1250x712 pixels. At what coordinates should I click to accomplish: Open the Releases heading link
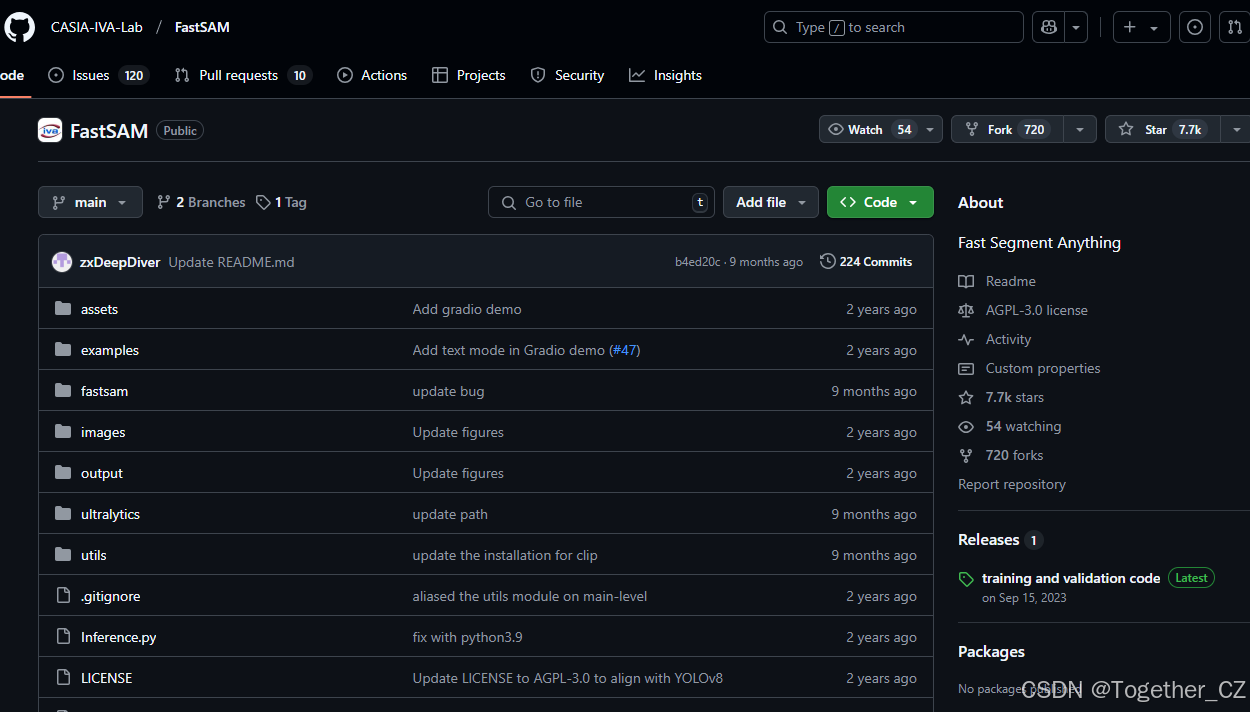click(988, 539)
